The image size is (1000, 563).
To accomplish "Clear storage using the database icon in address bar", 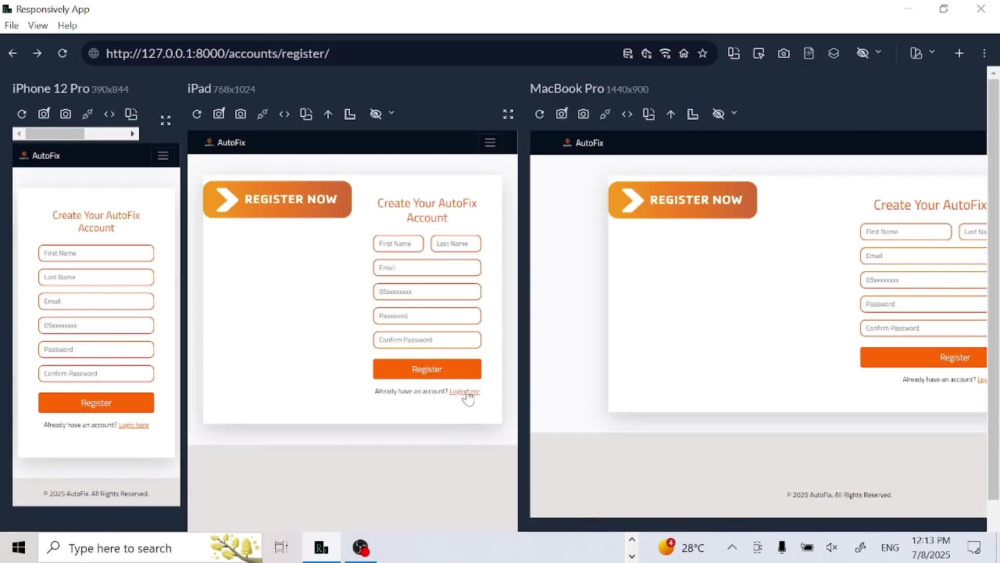I will point(628,54).
